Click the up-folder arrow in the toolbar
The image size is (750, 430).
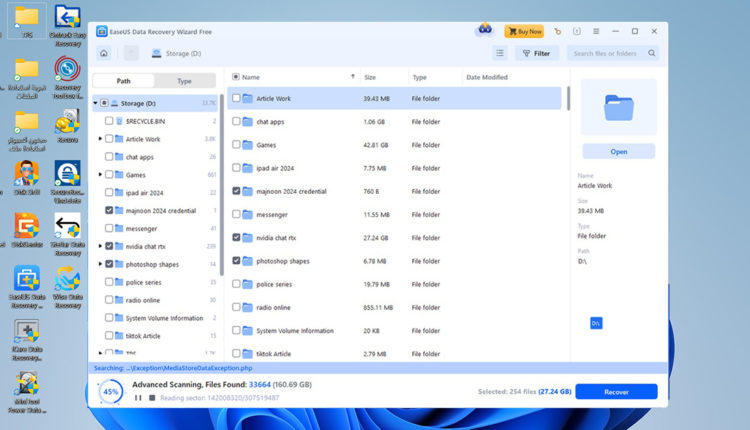(x=131, y=53)
